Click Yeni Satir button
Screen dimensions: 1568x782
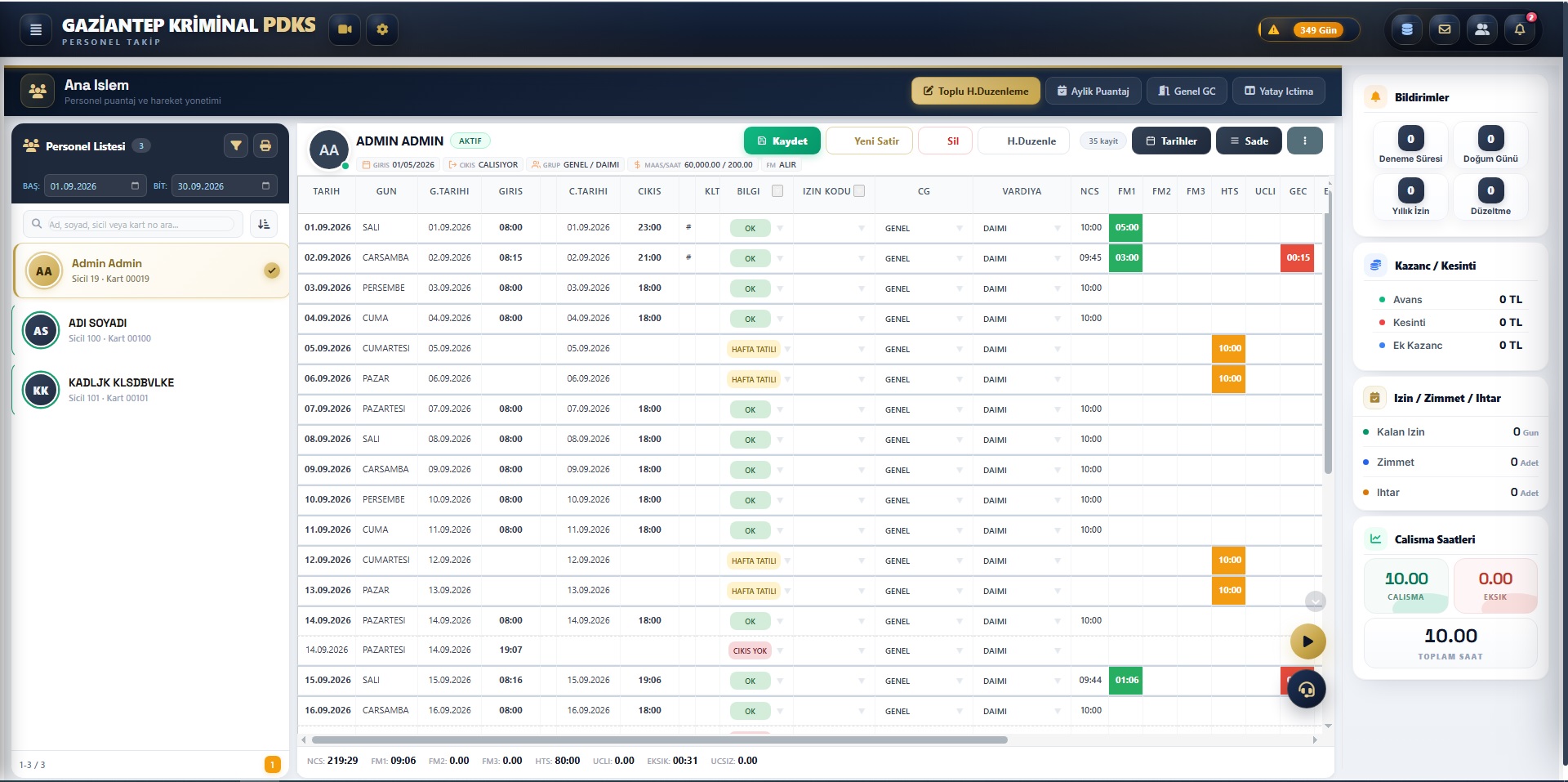pos(869,141)
